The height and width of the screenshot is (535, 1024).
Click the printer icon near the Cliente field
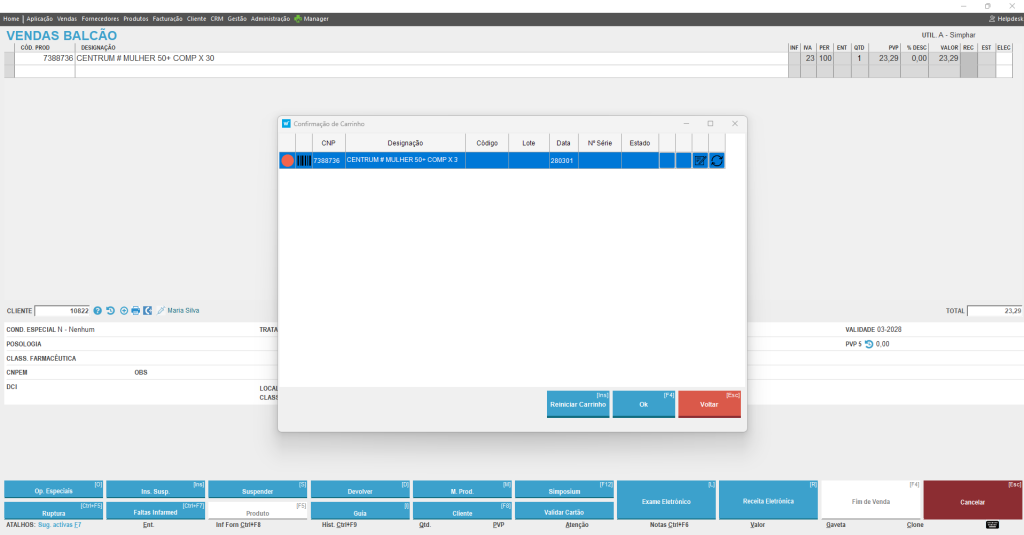(135, 311)
